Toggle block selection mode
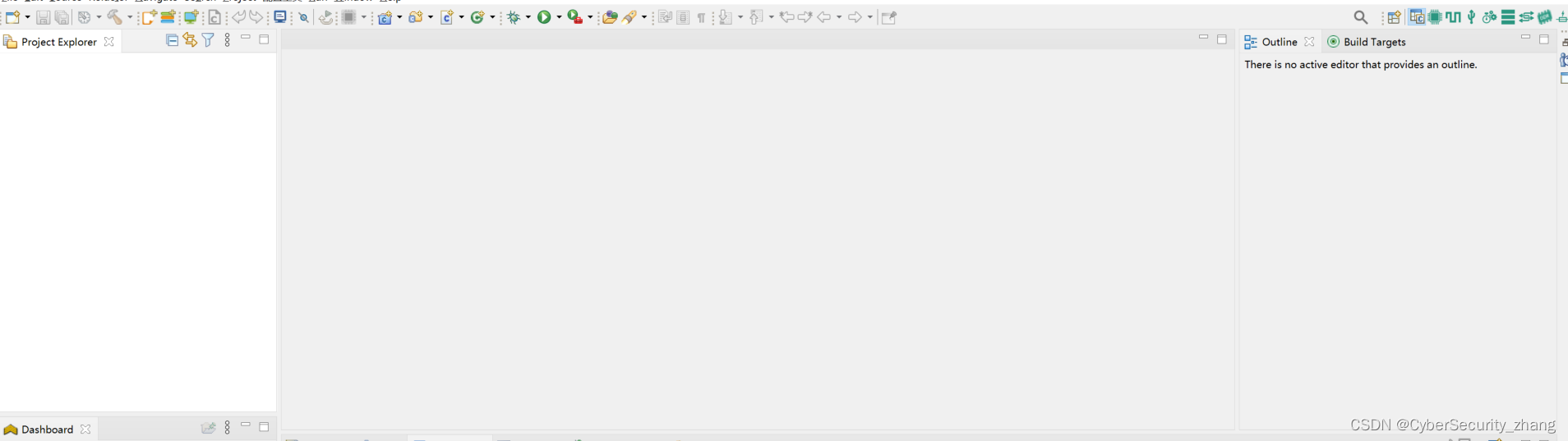The height and width of the screenshot is (441, 1568). click(683, 17)
